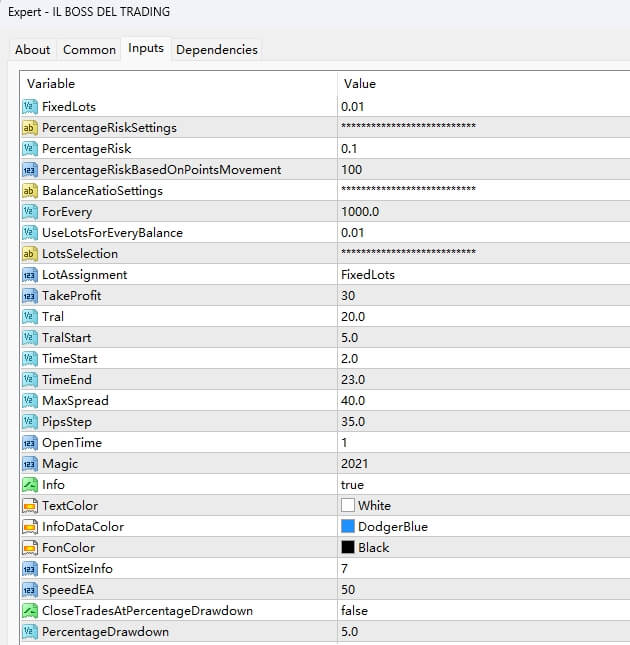Click the color icon beside TextColor
The image size is (630, 645).
pos(29,506)
